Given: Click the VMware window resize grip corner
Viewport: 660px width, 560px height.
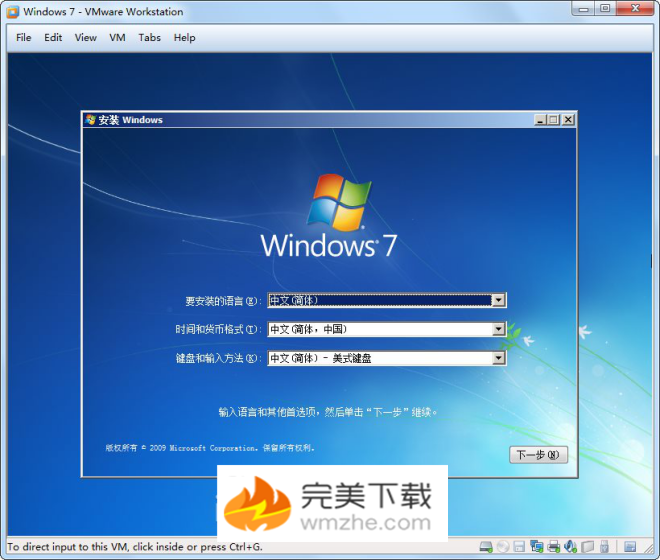Looking at the screenshot, I should click(648, 548).
